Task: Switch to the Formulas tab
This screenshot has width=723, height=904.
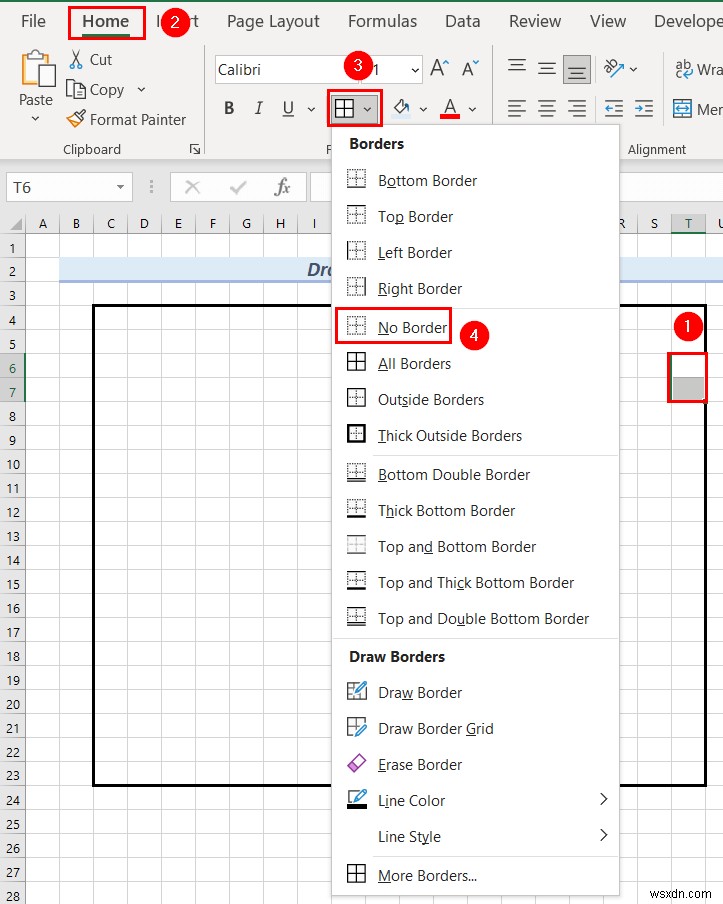Action: click(x=382, y=21)
